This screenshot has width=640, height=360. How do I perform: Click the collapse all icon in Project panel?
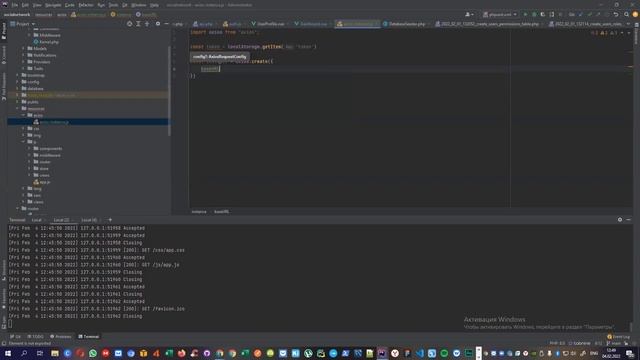click(147, 24)
